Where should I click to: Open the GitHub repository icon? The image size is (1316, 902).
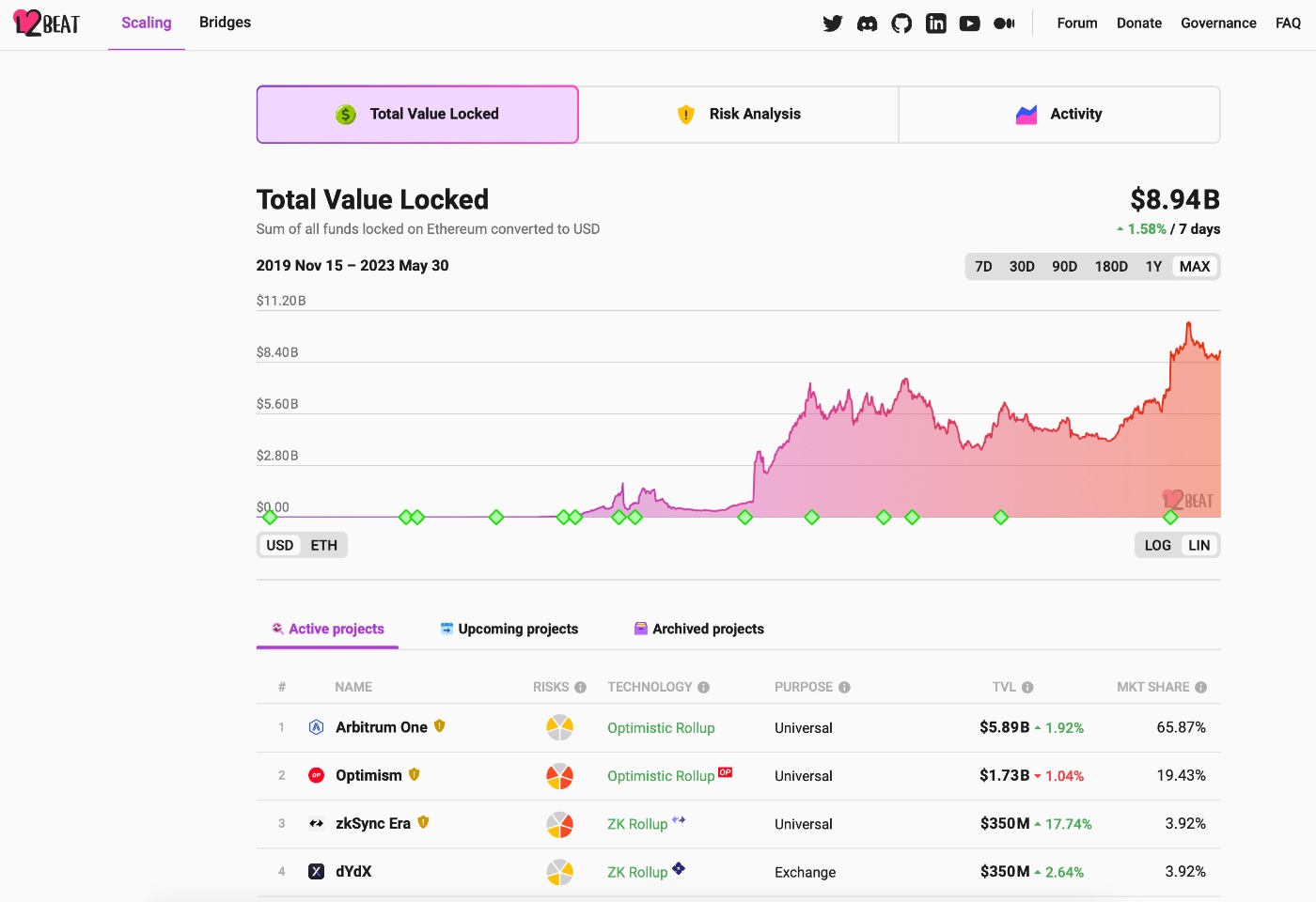coord(901,23)
